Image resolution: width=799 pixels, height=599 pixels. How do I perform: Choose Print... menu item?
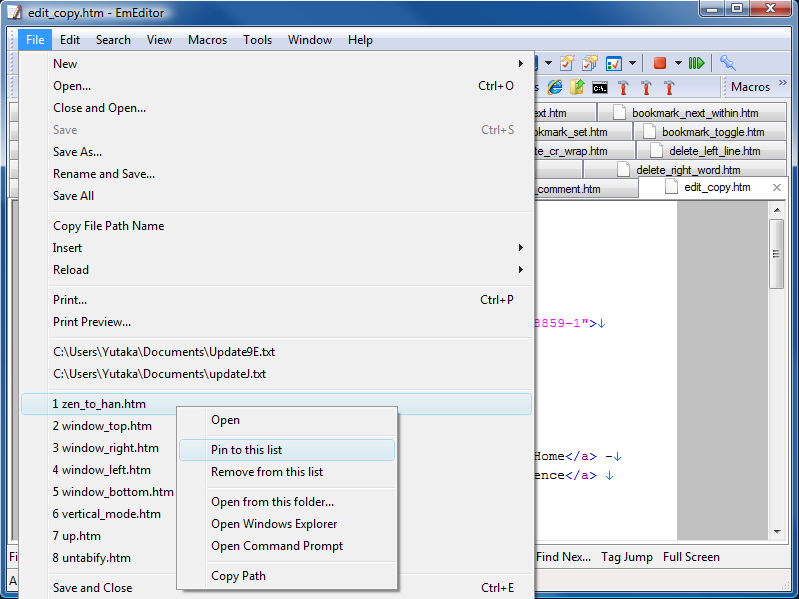click(276, 300)
